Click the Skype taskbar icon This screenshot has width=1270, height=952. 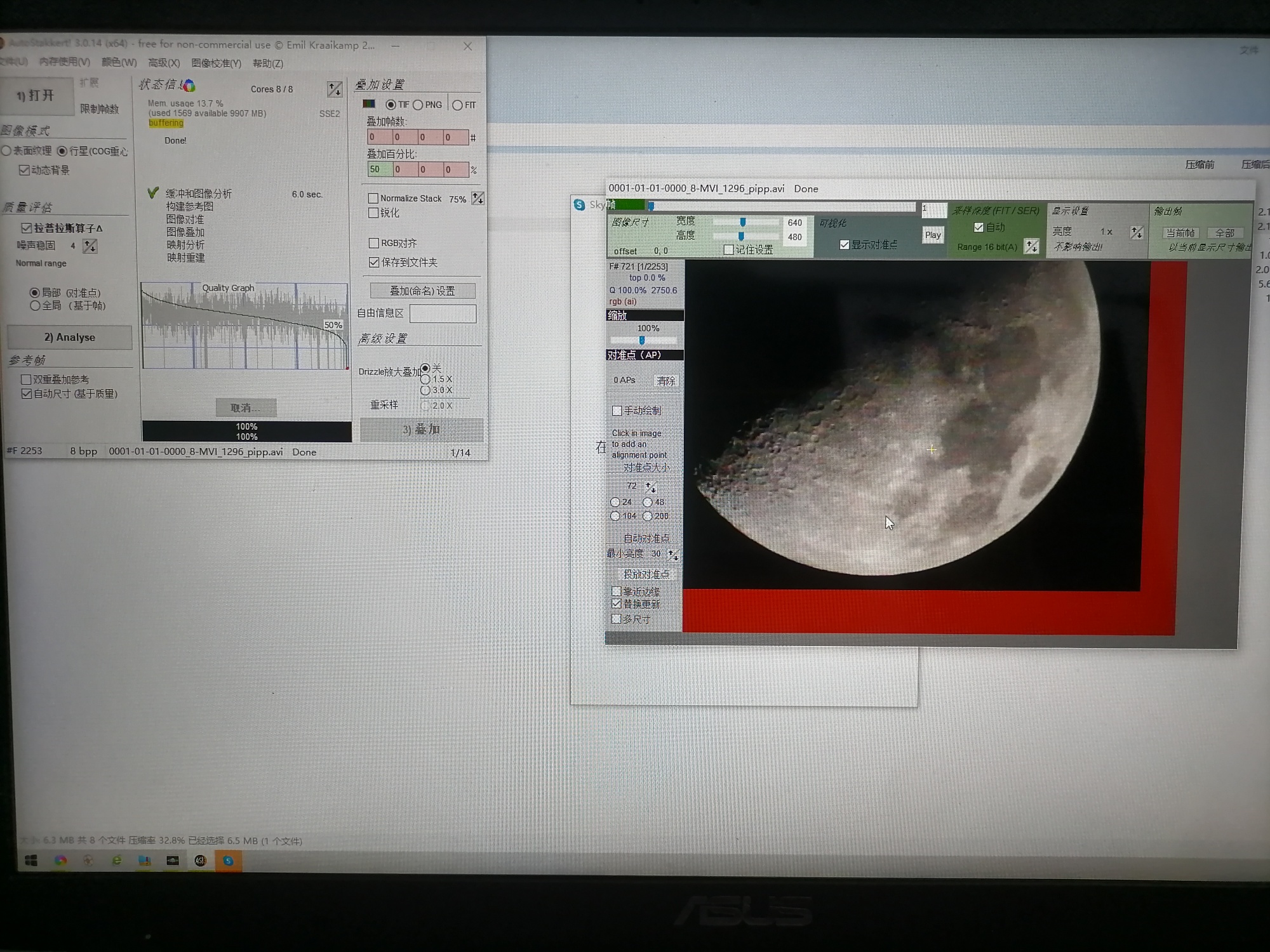(x=229, y=861)
